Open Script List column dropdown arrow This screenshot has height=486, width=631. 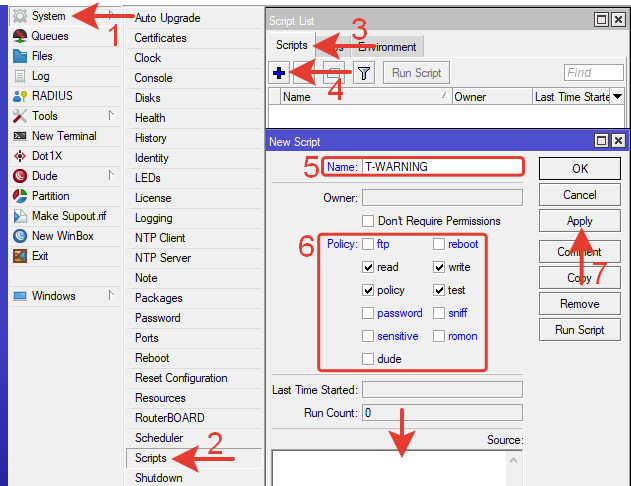[x=617, y=97]
